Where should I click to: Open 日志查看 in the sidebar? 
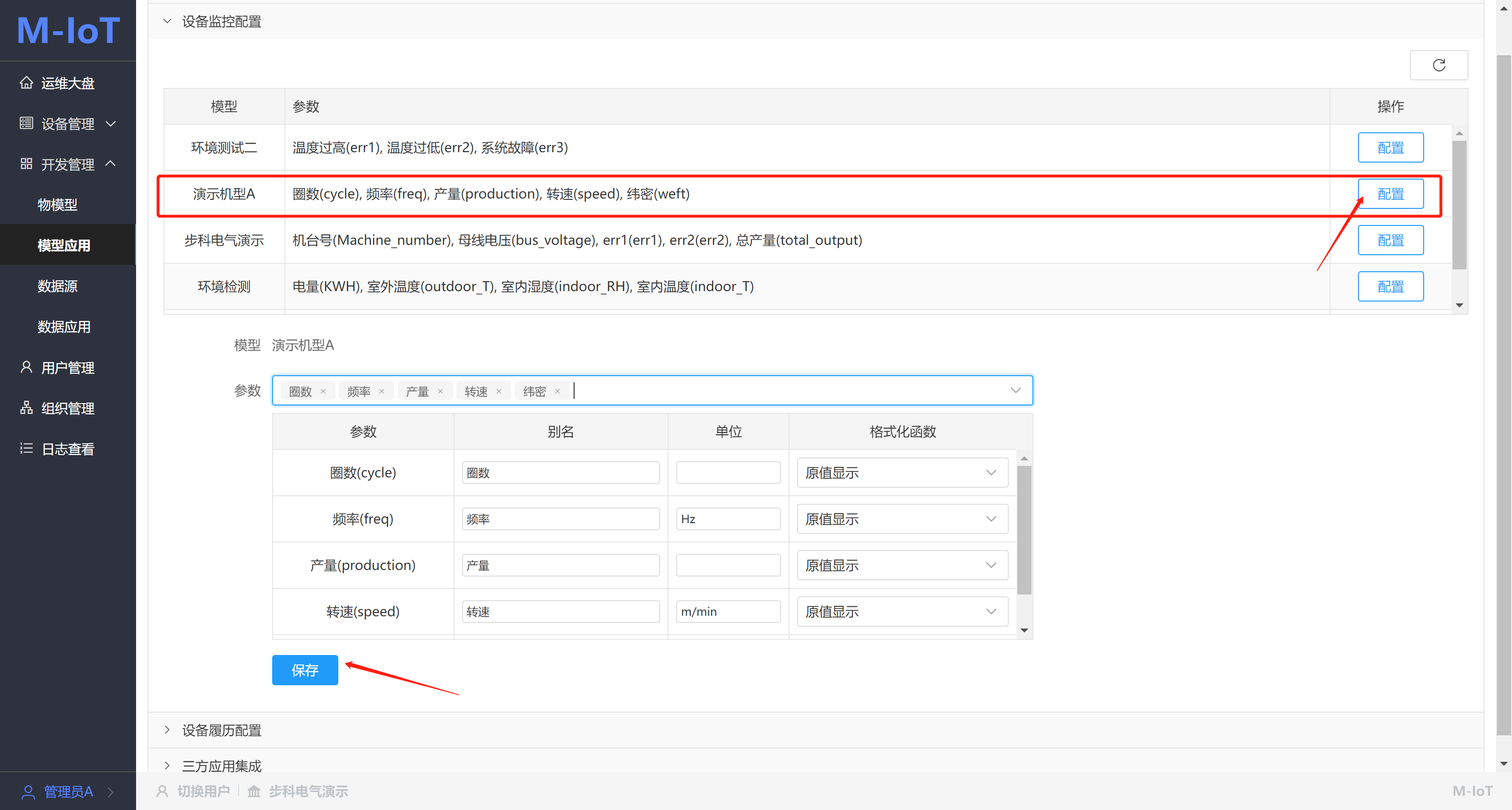(x=68, y=449)
